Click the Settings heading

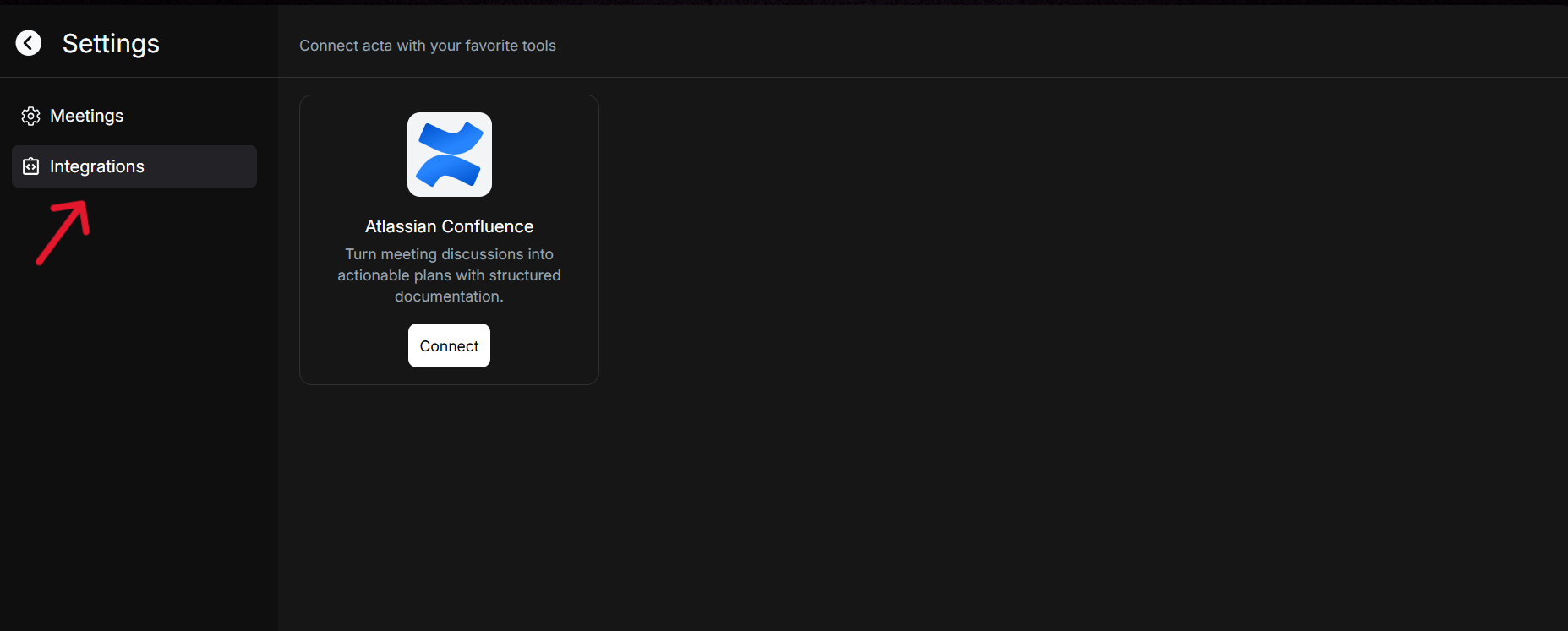(x=111, y=43)
